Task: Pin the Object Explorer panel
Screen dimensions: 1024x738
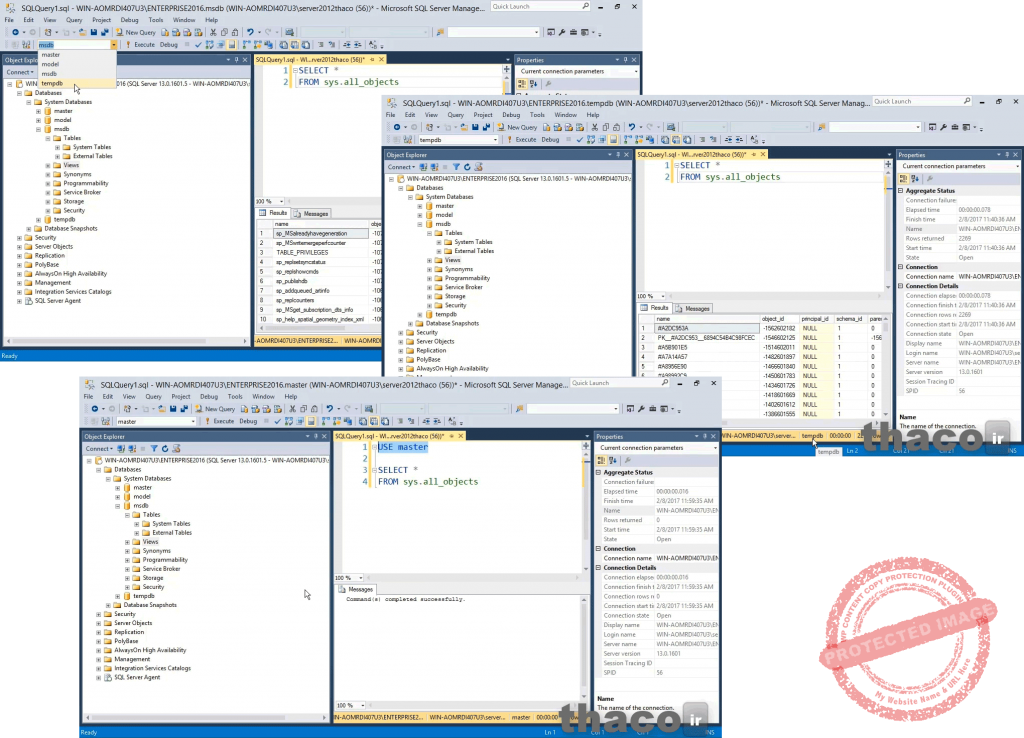Action: [314, 436]
